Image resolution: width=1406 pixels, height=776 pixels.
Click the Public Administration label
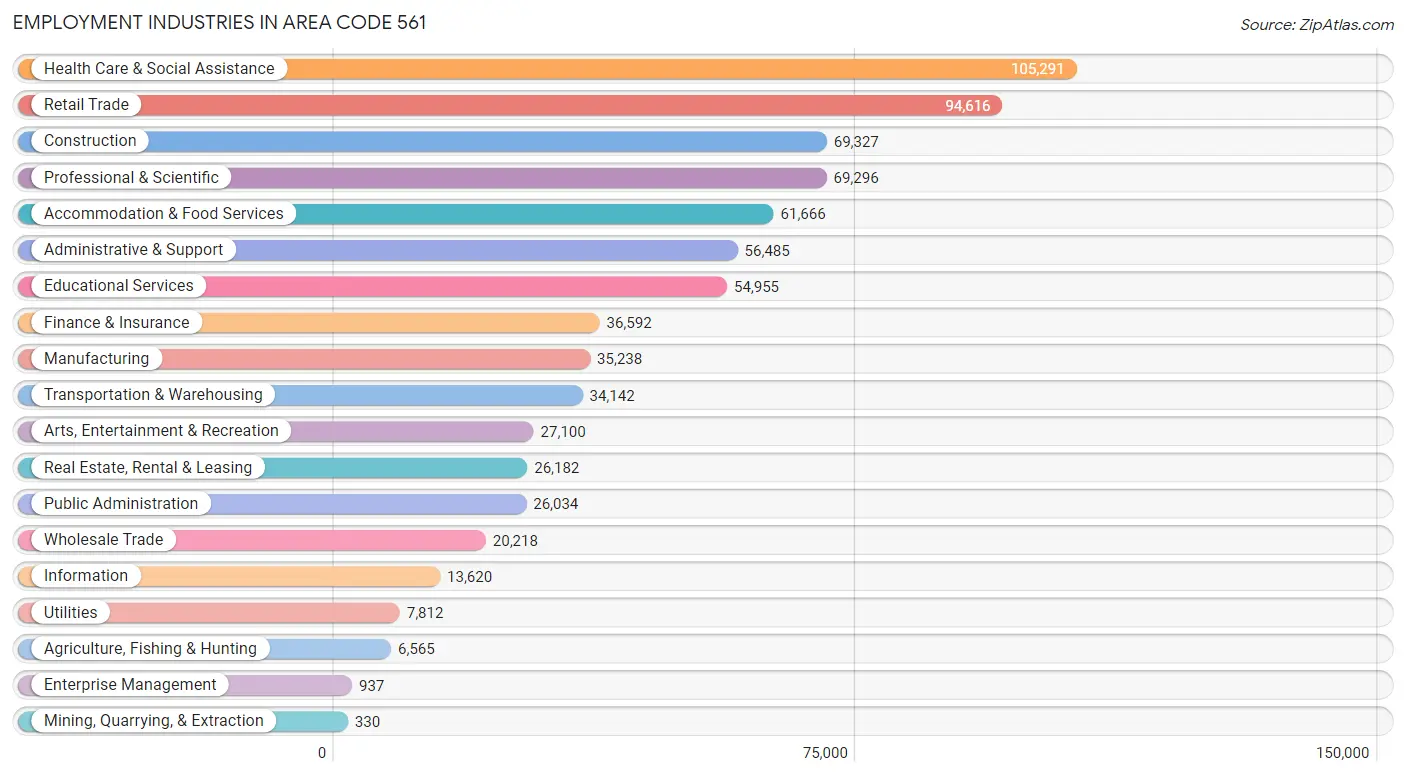pos(121,503)
